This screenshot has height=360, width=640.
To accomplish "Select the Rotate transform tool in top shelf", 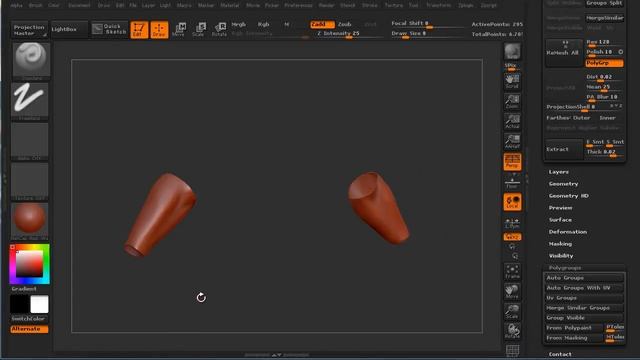I will [x=219, y=29].
